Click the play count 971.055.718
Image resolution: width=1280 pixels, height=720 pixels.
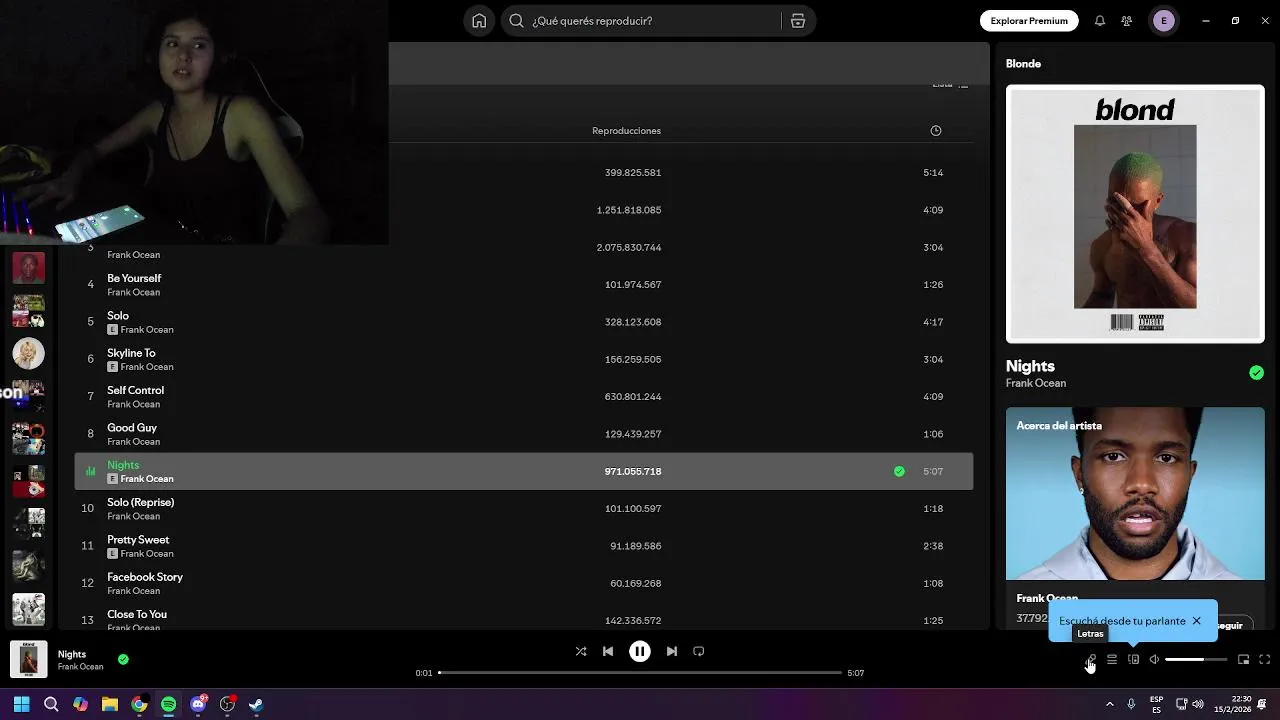(x=633, y=471)
